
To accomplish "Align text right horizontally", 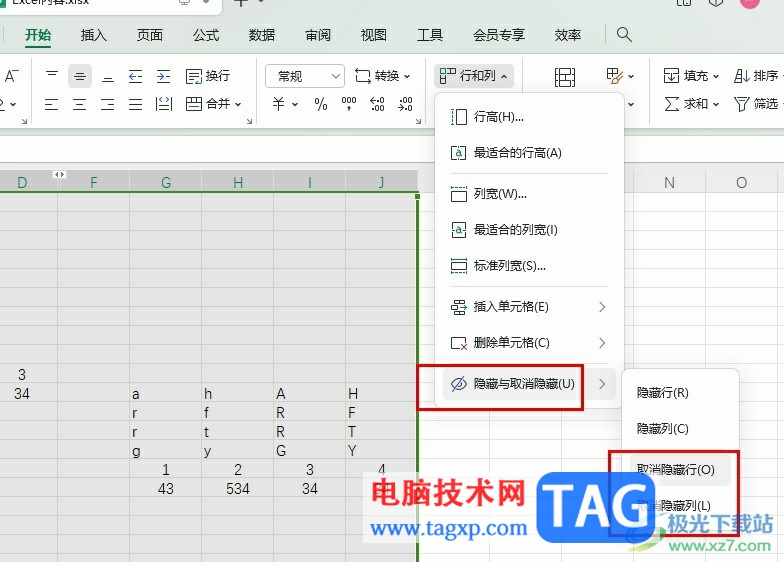I will click(108, 104).
